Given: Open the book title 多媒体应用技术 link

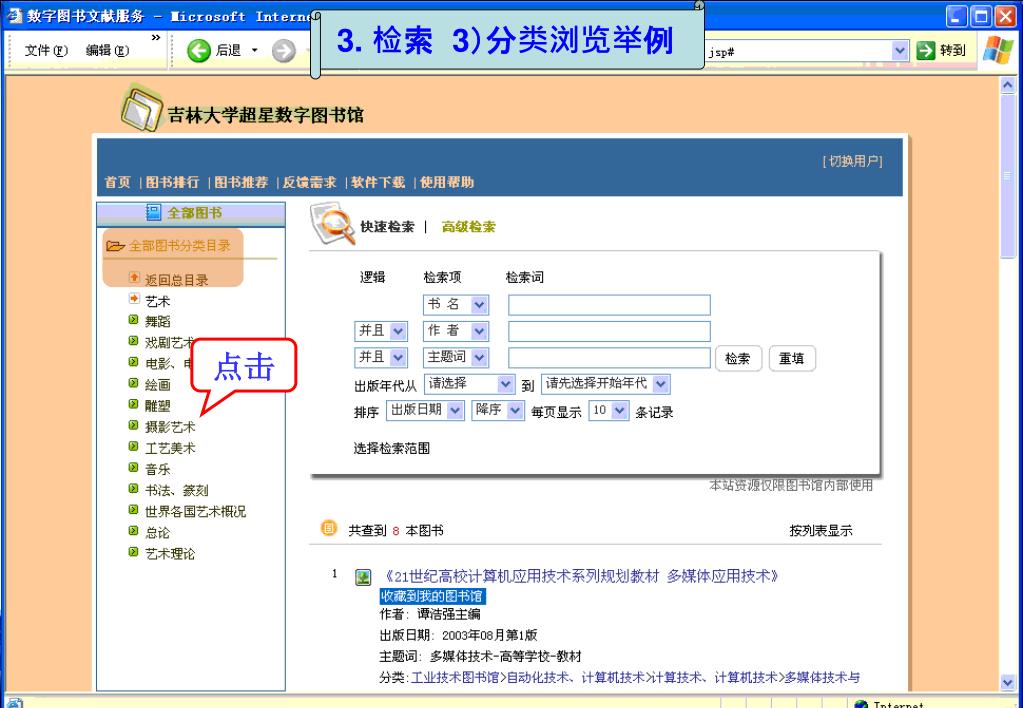Looking at the screenshot, I should tap(582, 576).
